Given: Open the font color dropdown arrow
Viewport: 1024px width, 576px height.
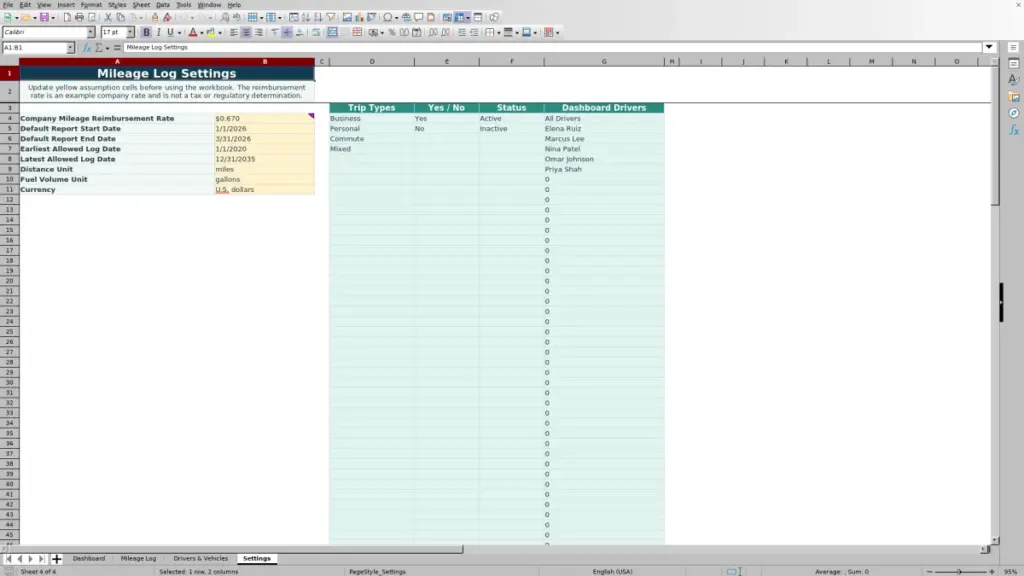Looking at the screenshot, I should click(x=202, y=33).
